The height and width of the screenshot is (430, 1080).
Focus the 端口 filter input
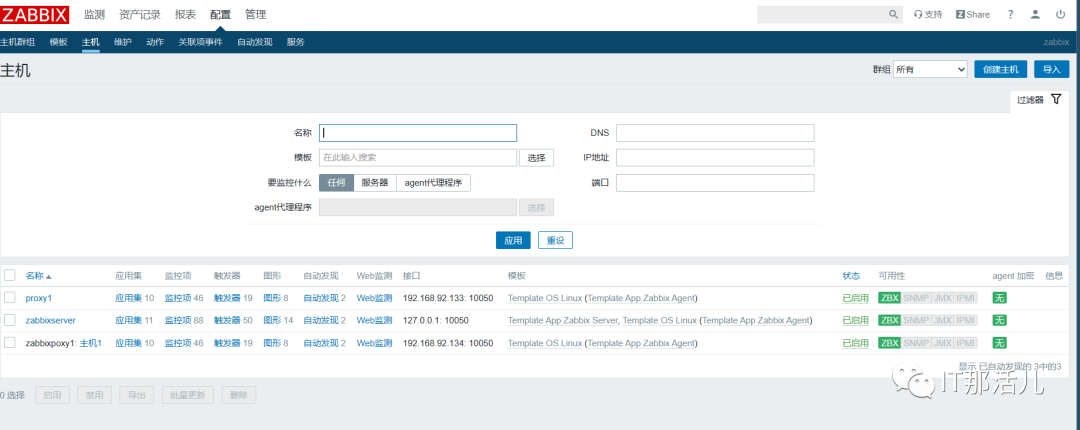715,183
